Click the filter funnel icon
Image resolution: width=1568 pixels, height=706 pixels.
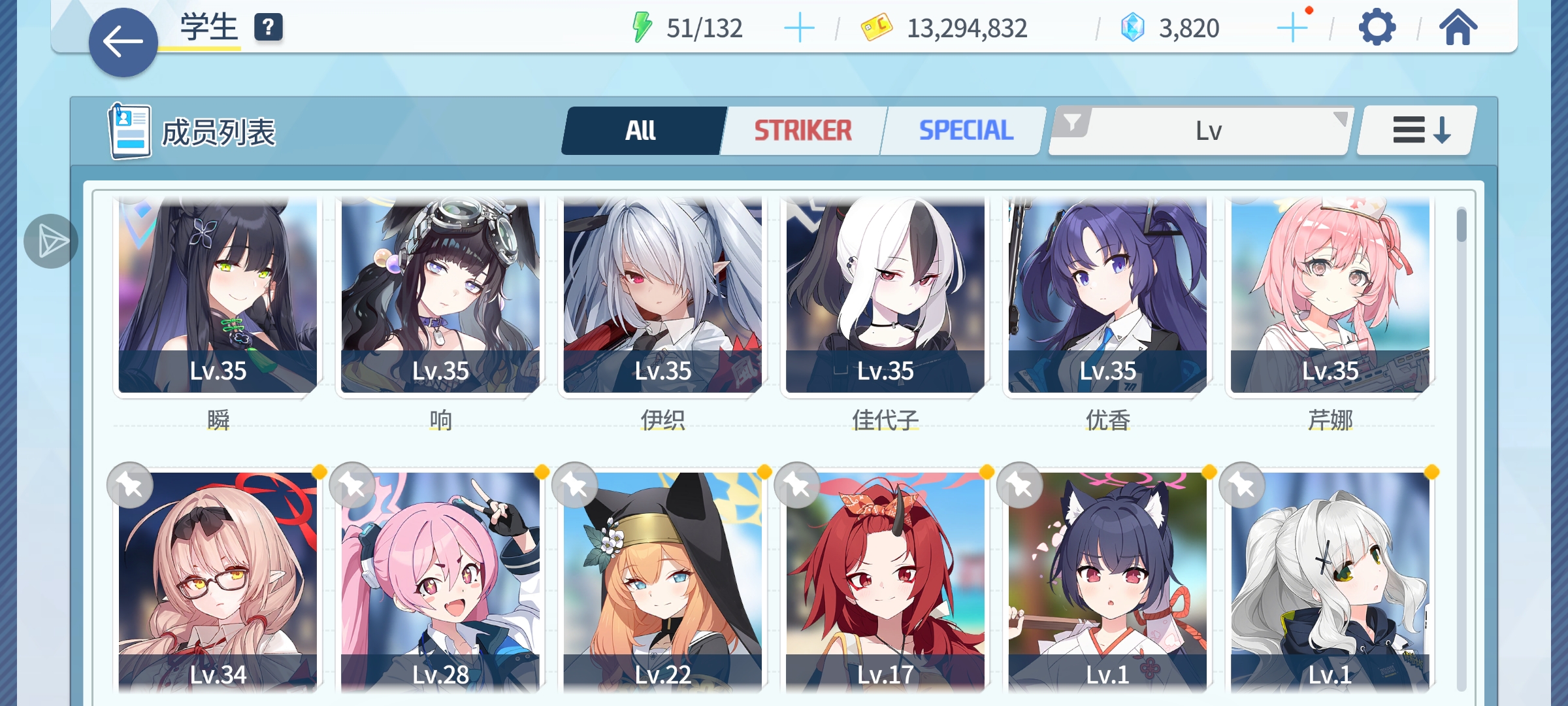coord(1072,122)
